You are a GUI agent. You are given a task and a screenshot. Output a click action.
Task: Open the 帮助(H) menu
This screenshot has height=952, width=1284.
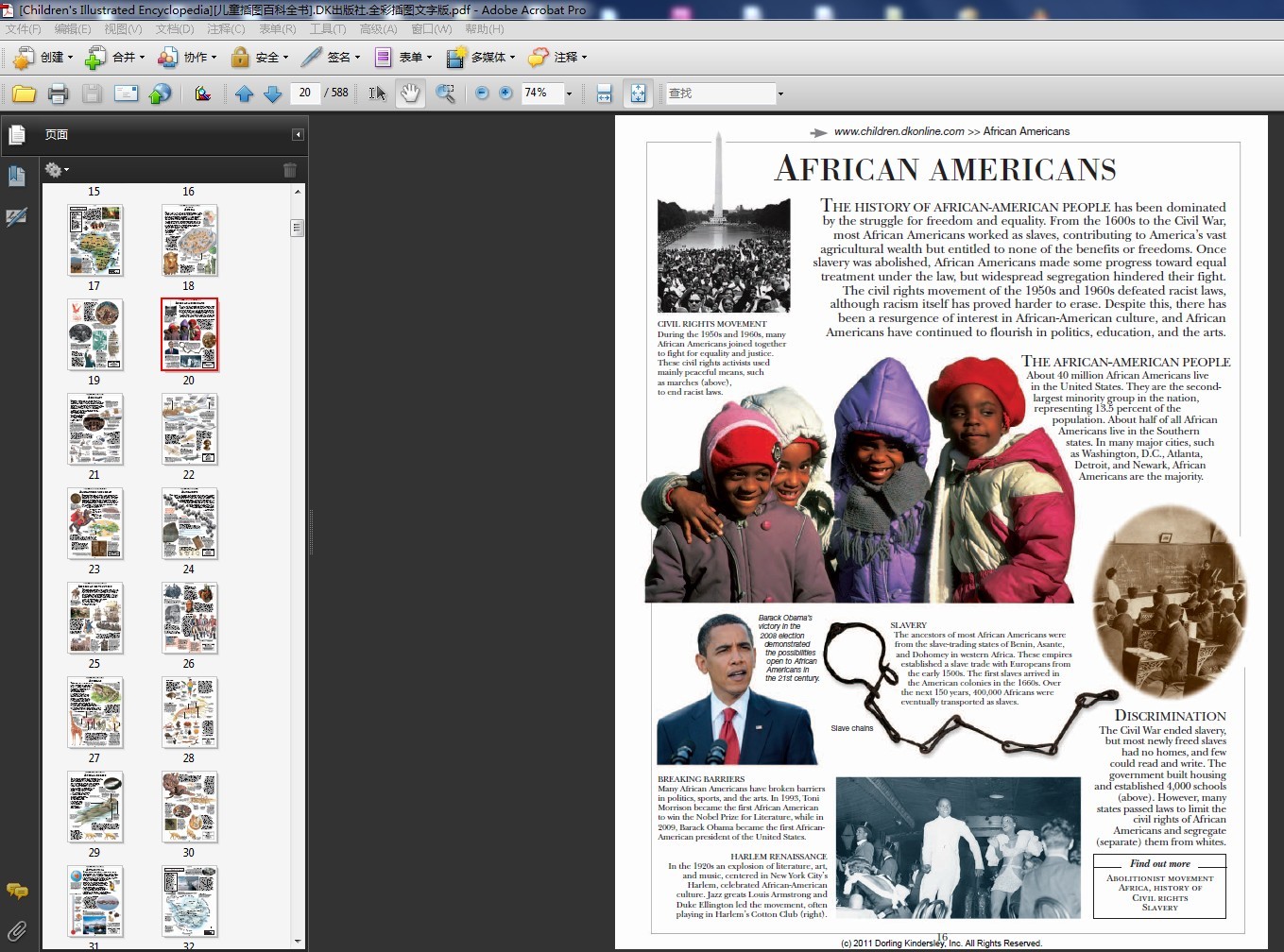tap(485, 29)
